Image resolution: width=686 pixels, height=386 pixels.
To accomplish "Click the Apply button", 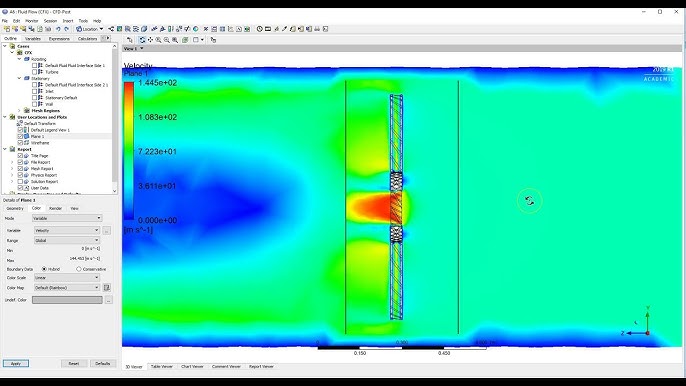I will [x=16, y=364].
